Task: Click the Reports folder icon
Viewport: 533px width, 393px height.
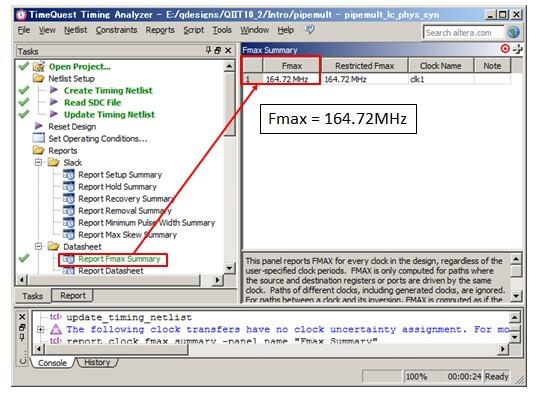Action: [x=38, y=150]
